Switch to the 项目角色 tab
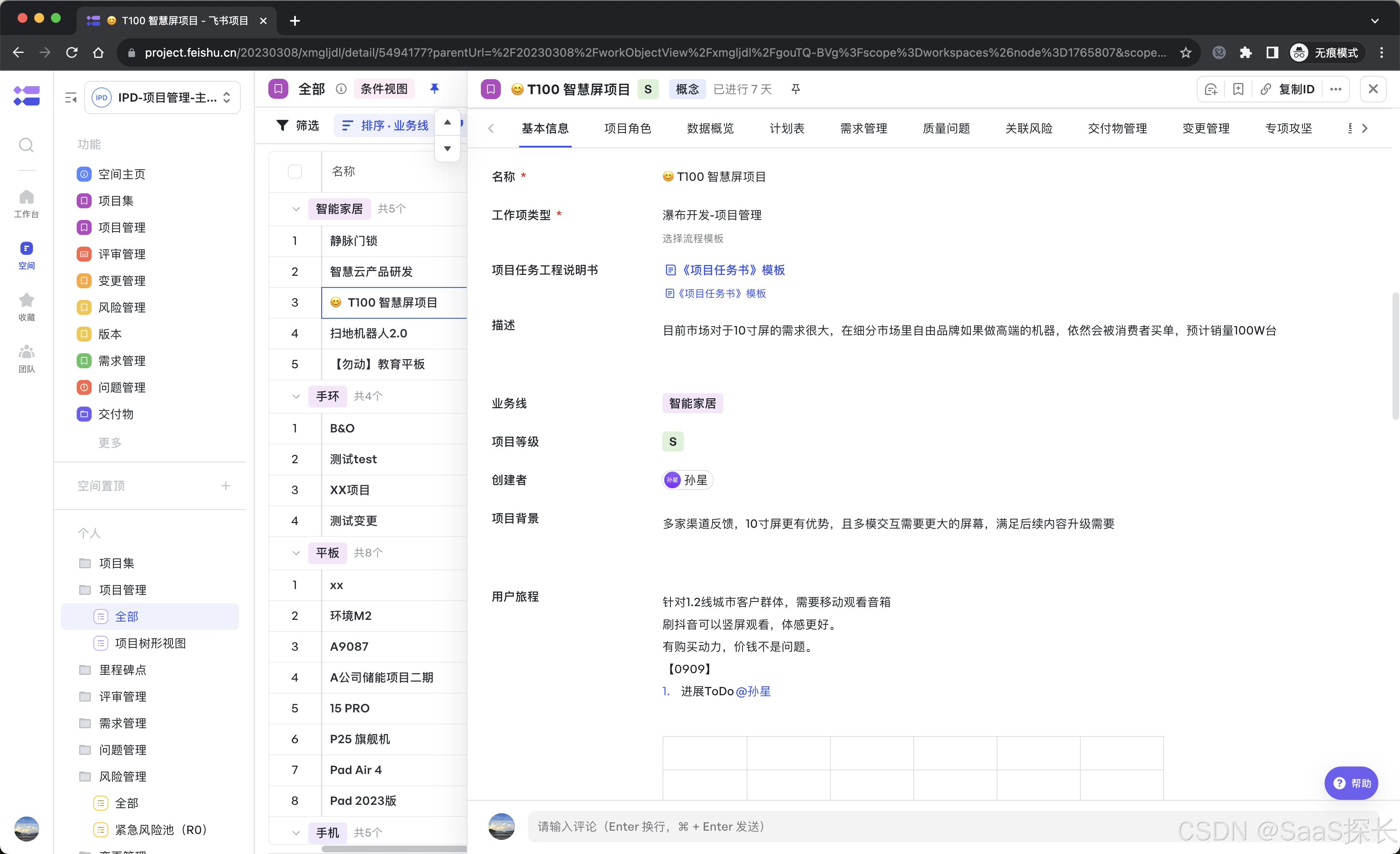The image size is (1400, 854). [627, 128]
